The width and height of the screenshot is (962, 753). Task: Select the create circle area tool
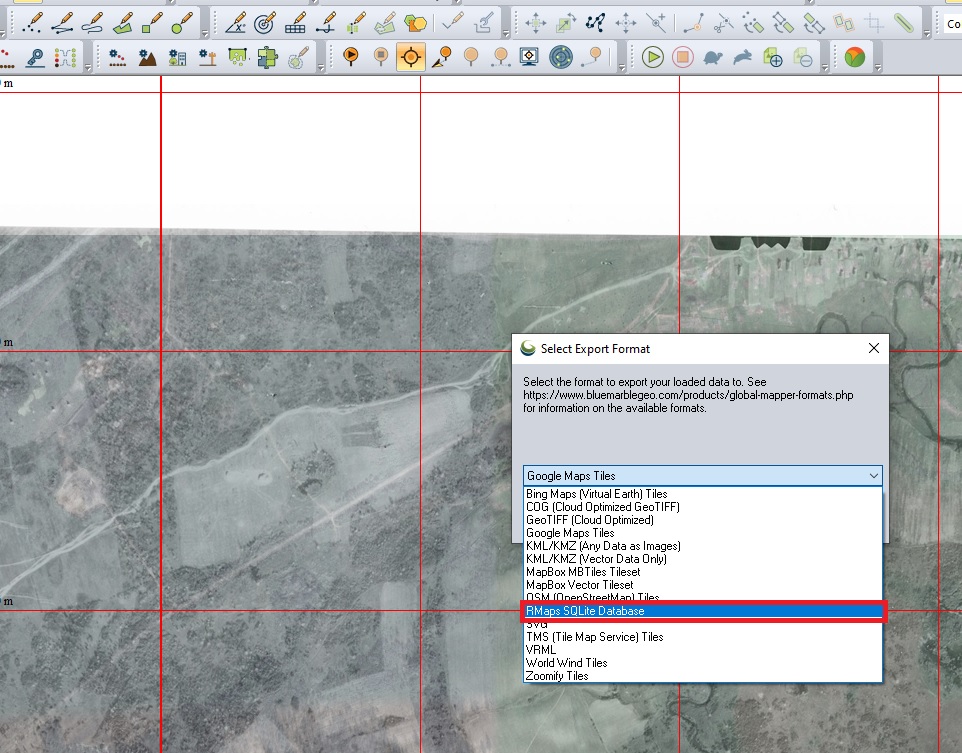pos(182,21)
